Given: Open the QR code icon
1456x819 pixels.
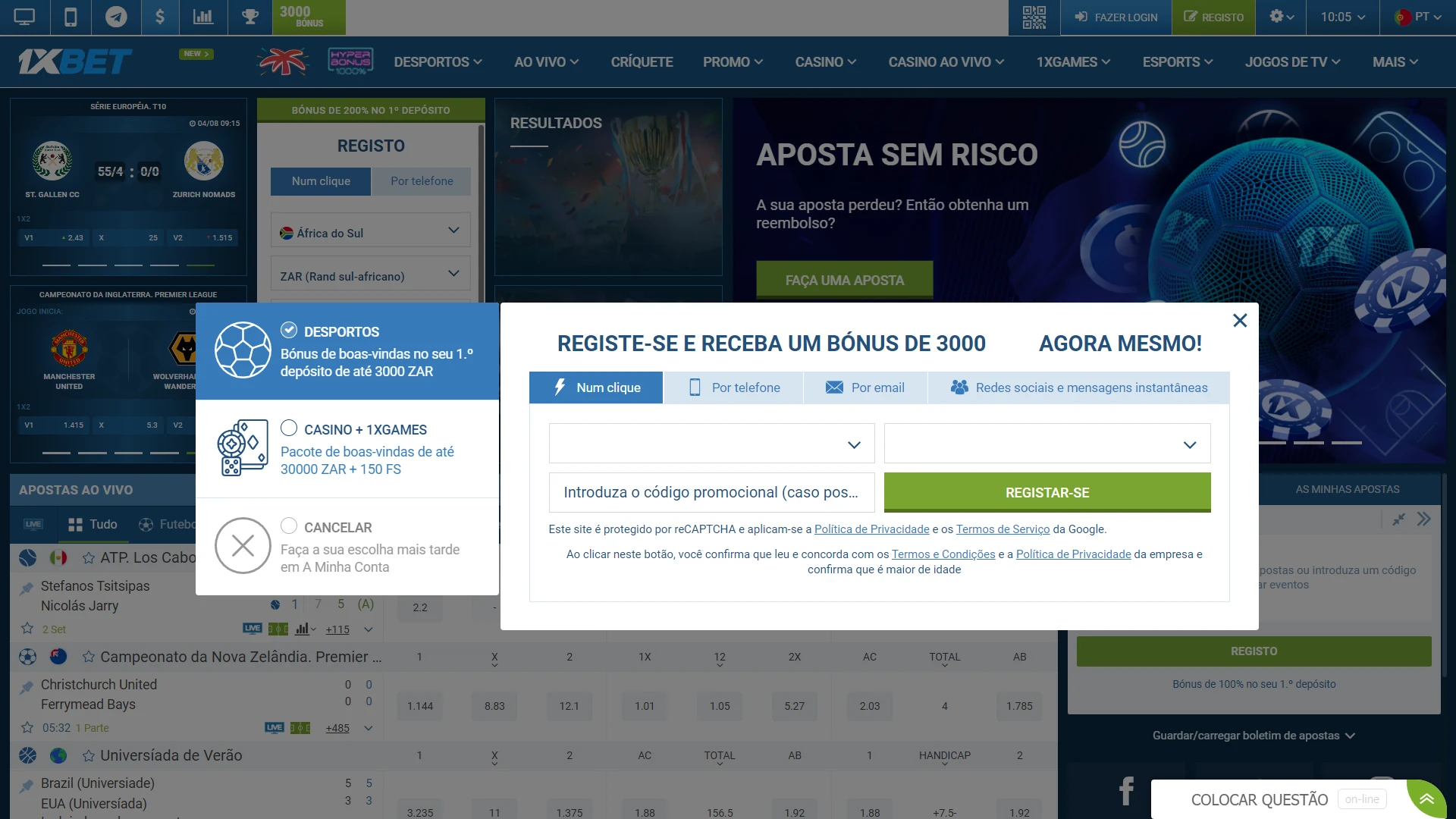Looking at the screenshot, I should pos(1034,17).
